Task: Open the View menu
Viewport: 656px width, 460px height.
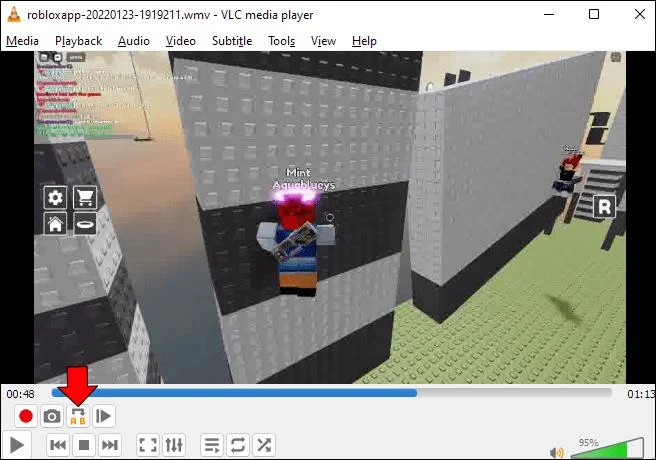Action: [x=323, y=41]
